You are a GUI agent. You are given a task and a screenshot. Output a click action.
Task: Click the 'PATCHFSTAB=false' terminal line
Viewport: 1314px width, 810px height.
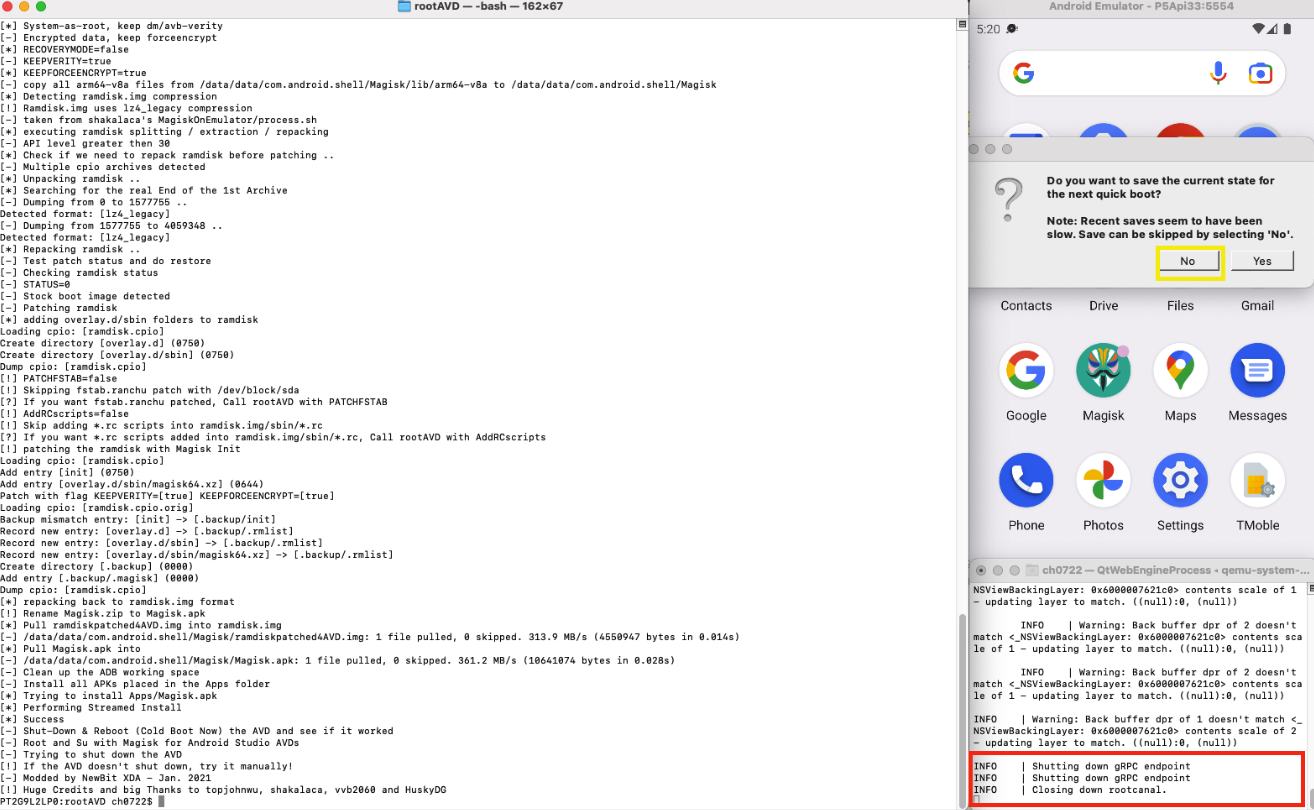pos(59,378)
